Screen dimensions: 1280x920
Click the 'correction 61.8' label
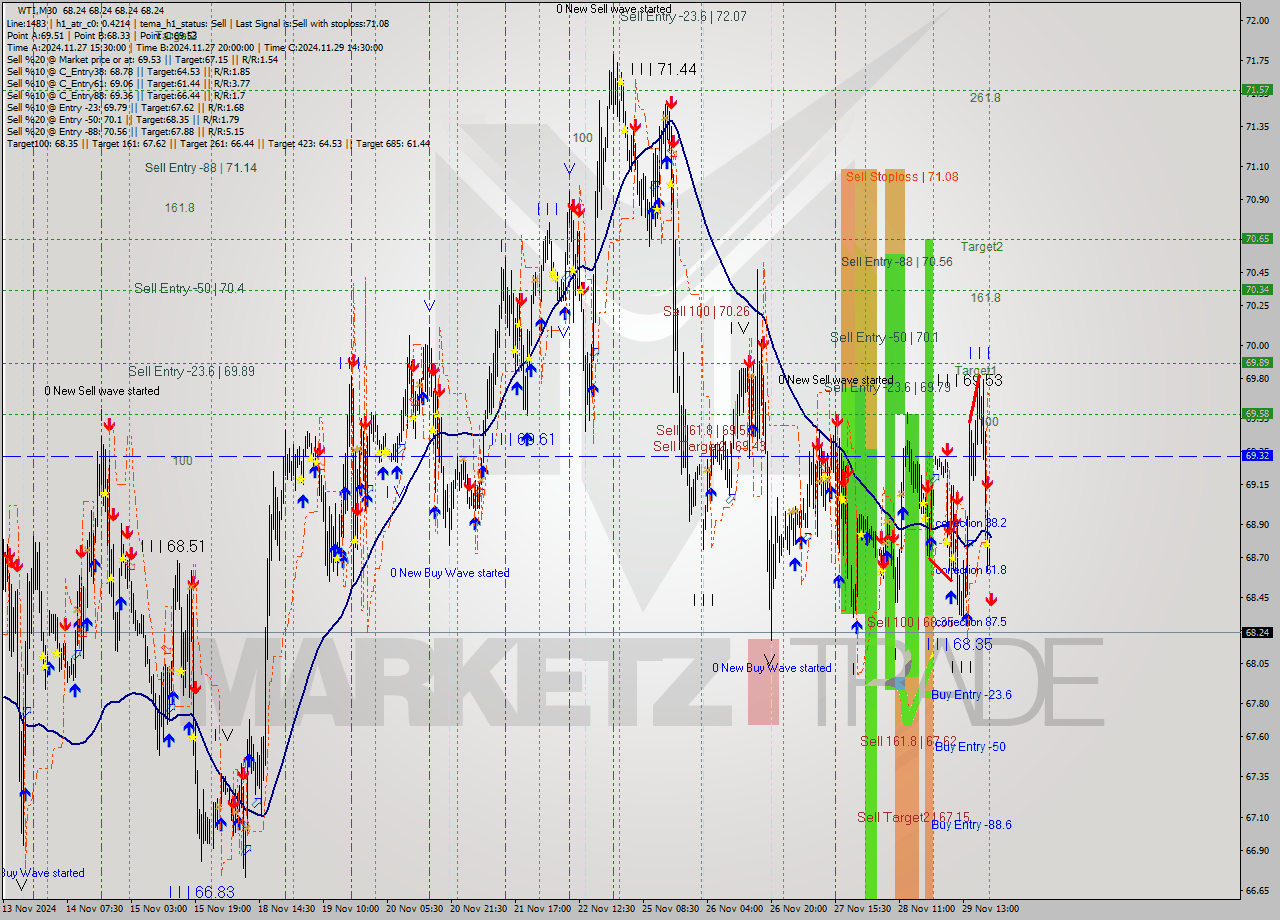(970, 570)
